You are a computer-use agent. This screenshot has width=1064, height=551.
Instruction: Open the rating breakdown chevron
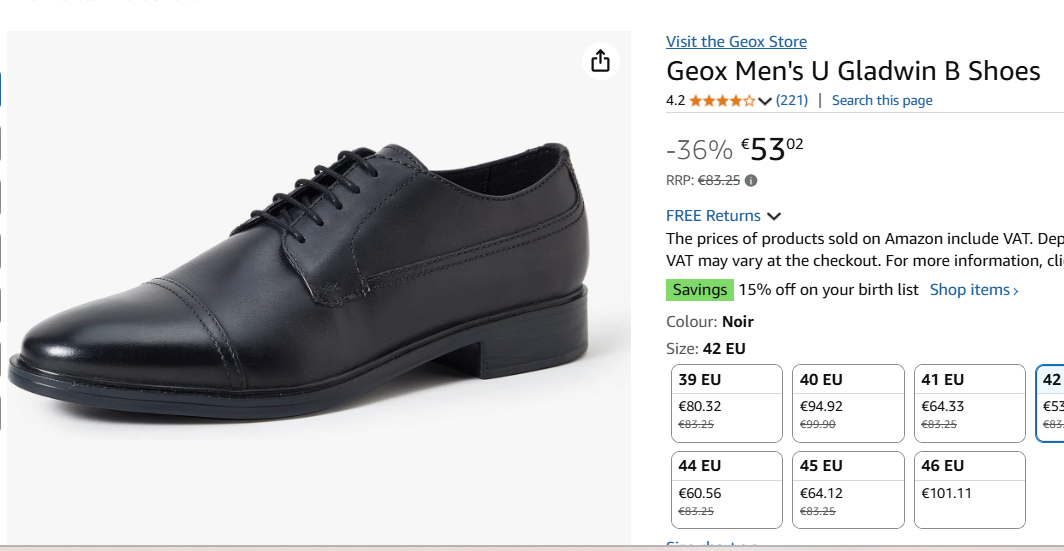[765, 101]
